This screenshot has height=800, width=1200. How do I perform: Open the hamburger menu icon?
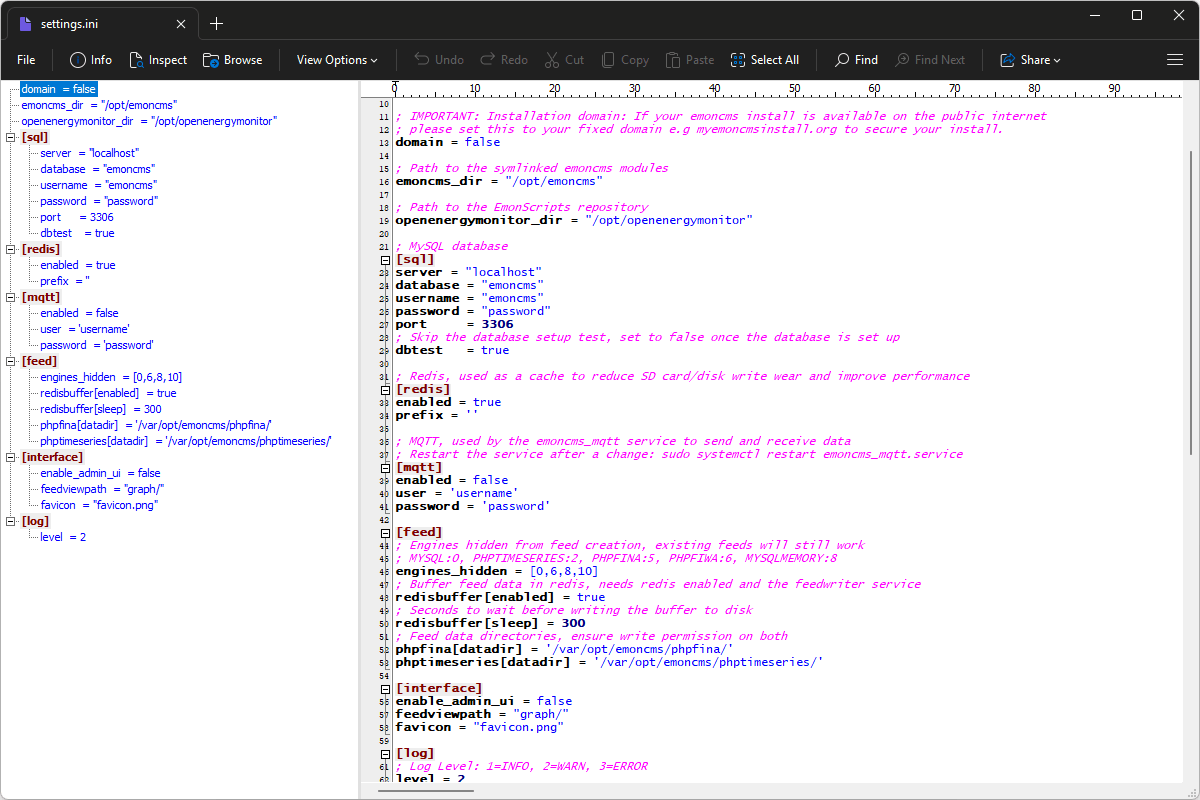pyautogui.click(x=1175, y=60)
